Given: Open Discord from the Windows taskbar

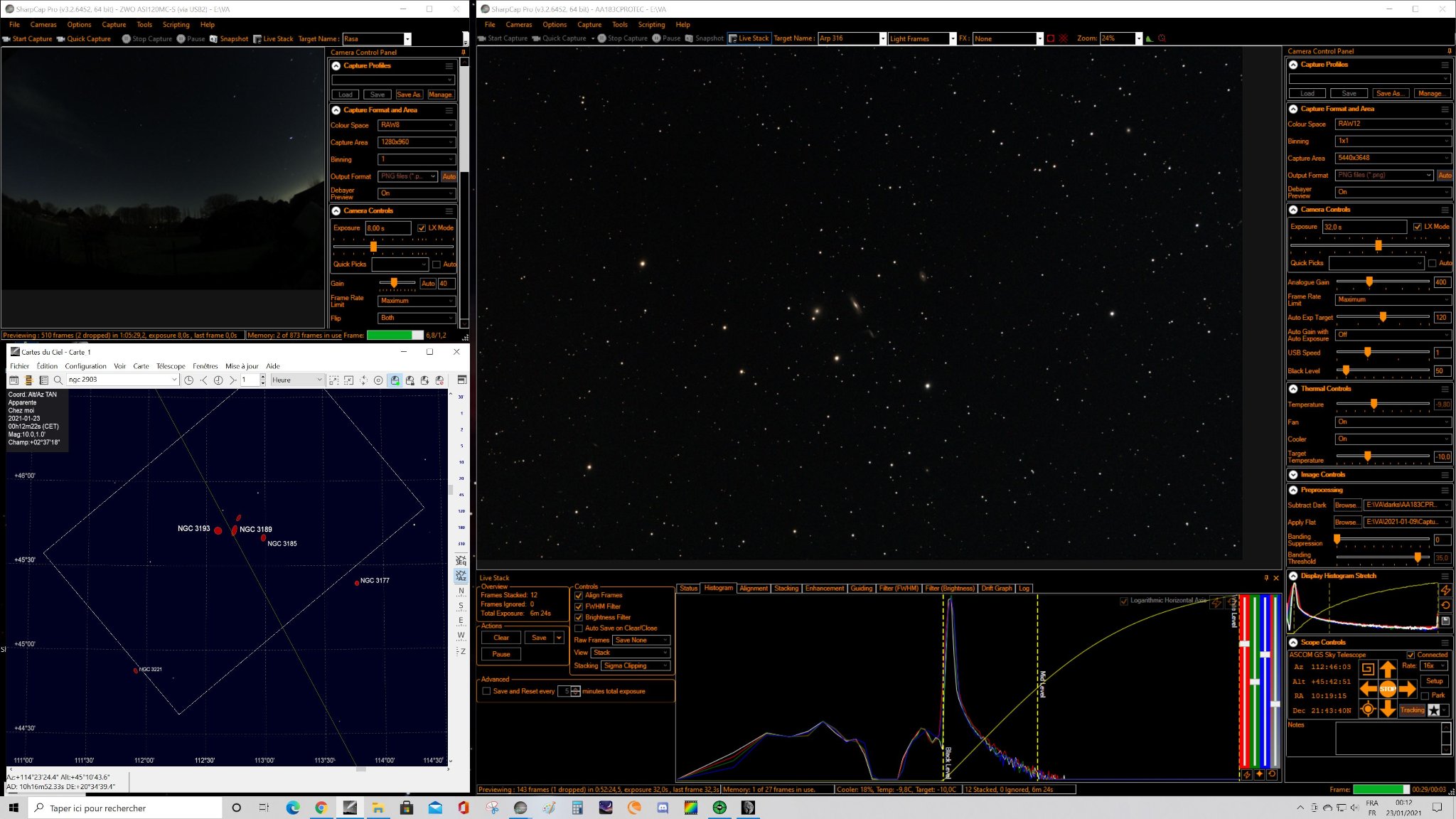Looking at the screenshot, I should (x=663, y=808).
